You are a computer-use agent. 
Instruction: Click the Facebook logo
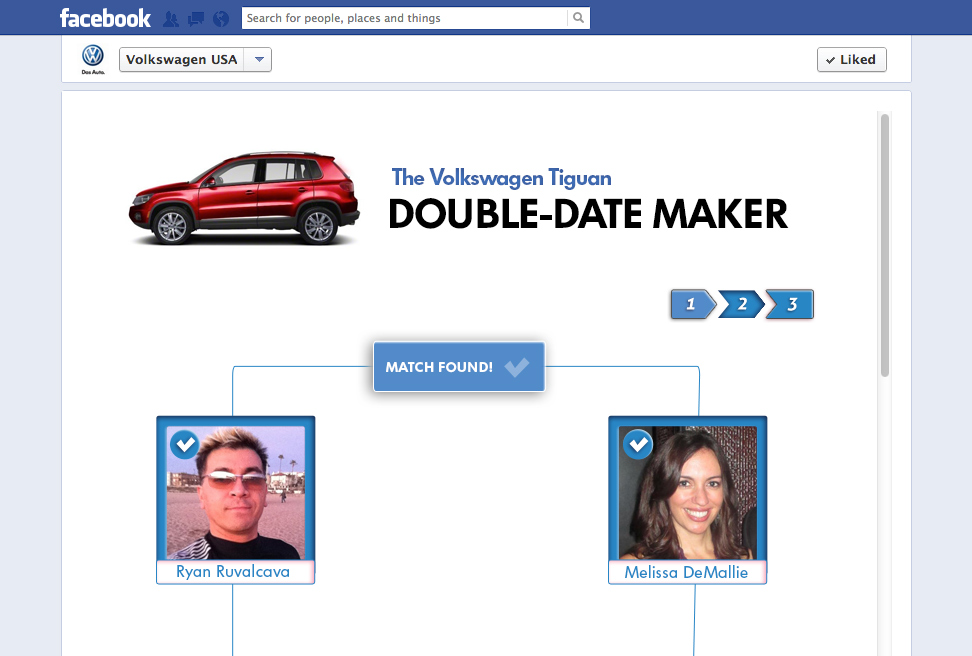click(x=105, y=18)
